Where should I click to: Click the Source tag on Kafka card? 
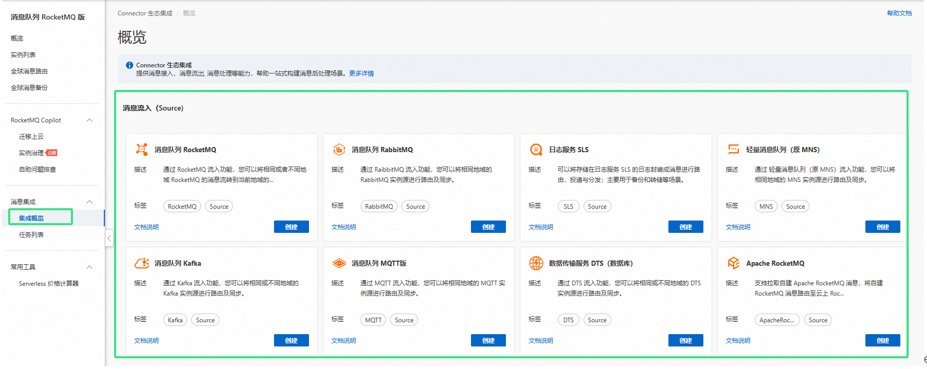205,320
